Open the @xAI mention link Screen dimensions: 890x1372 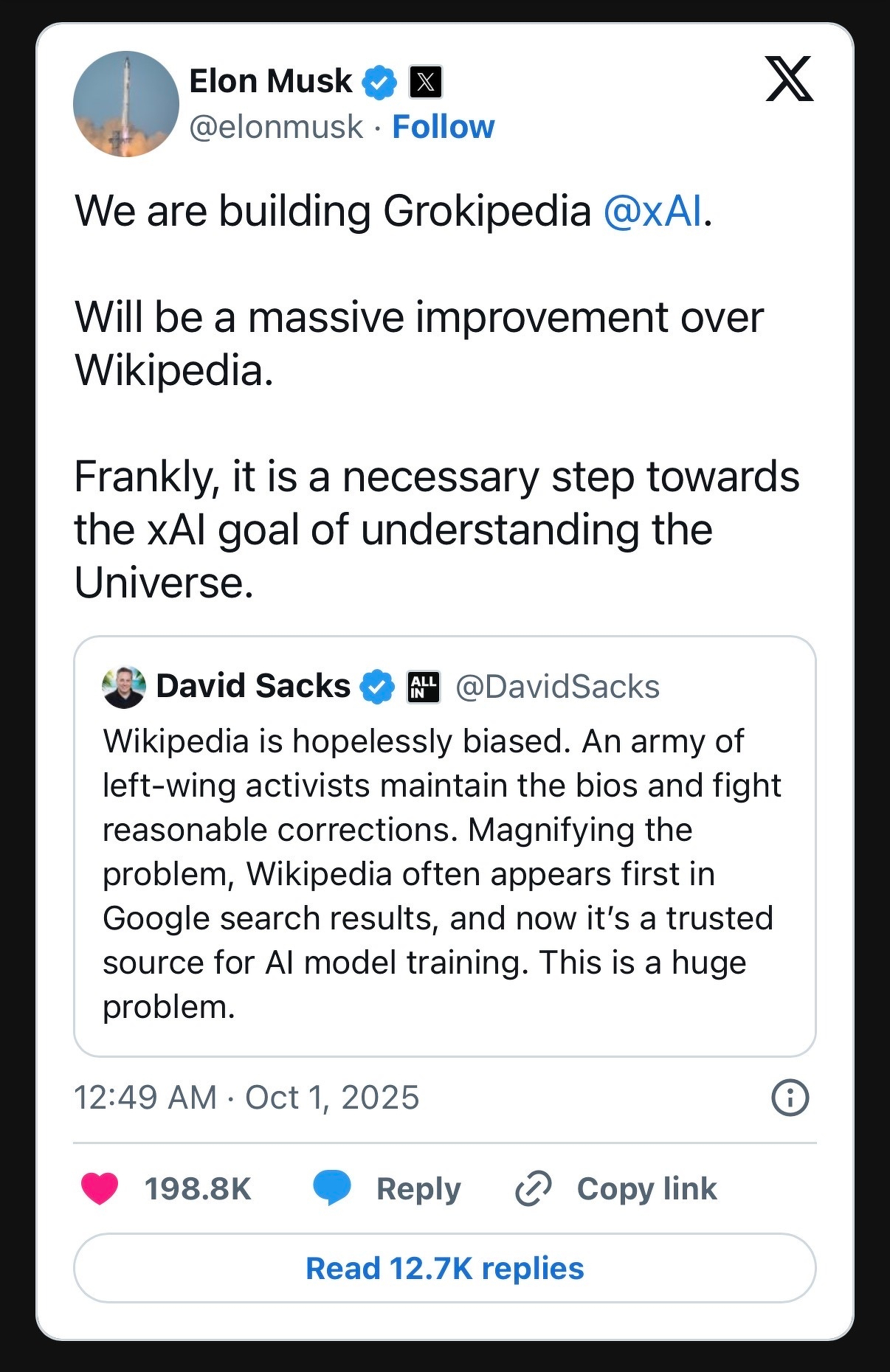[x=652, y=212]
